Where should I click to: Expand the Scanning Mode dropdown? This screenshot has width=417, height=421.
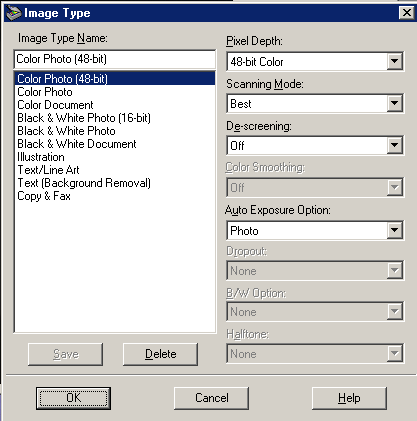[x=394, y=103]
